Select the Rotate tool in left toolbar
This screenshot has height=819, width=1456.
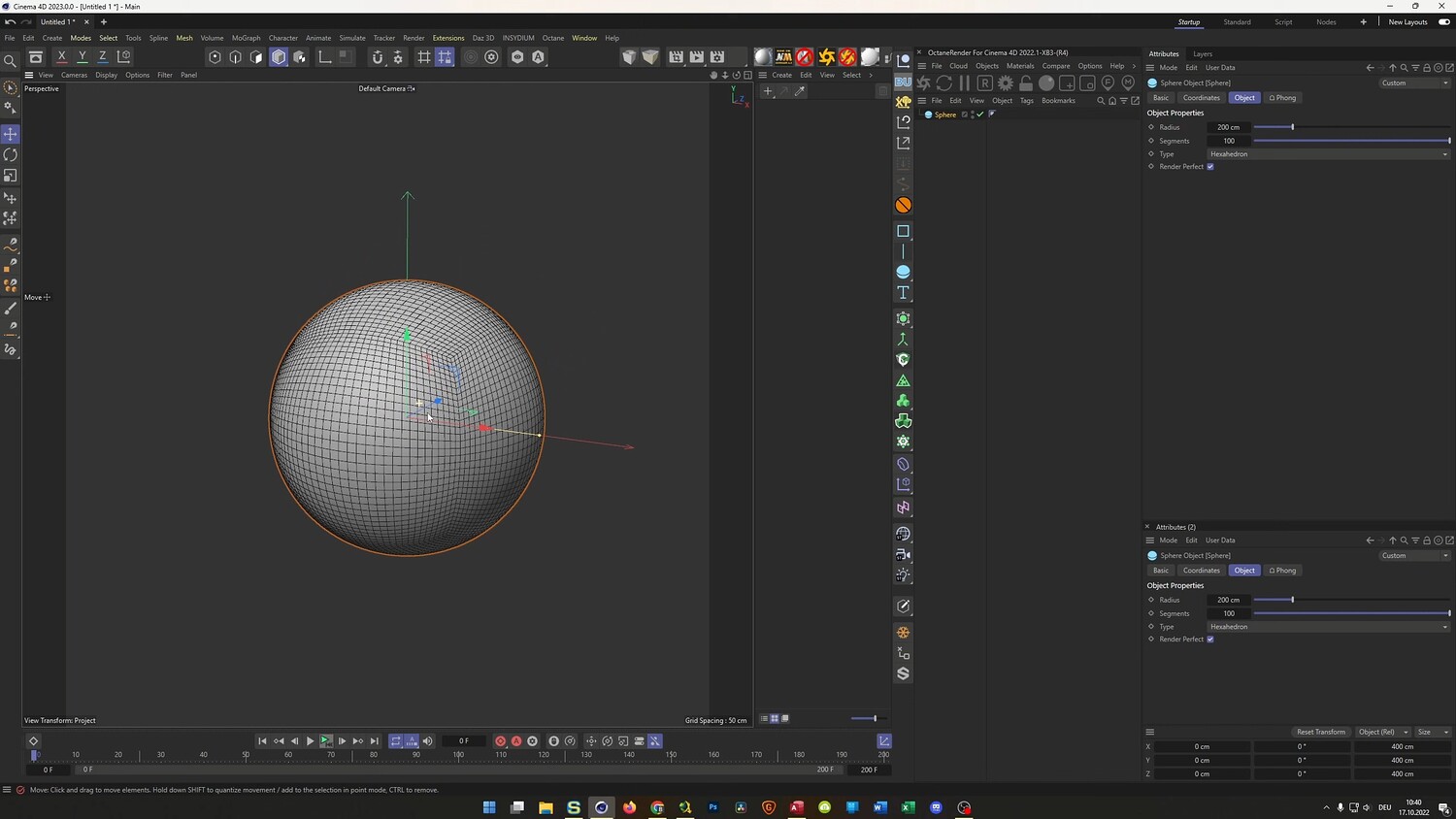(x=11, y=155)
